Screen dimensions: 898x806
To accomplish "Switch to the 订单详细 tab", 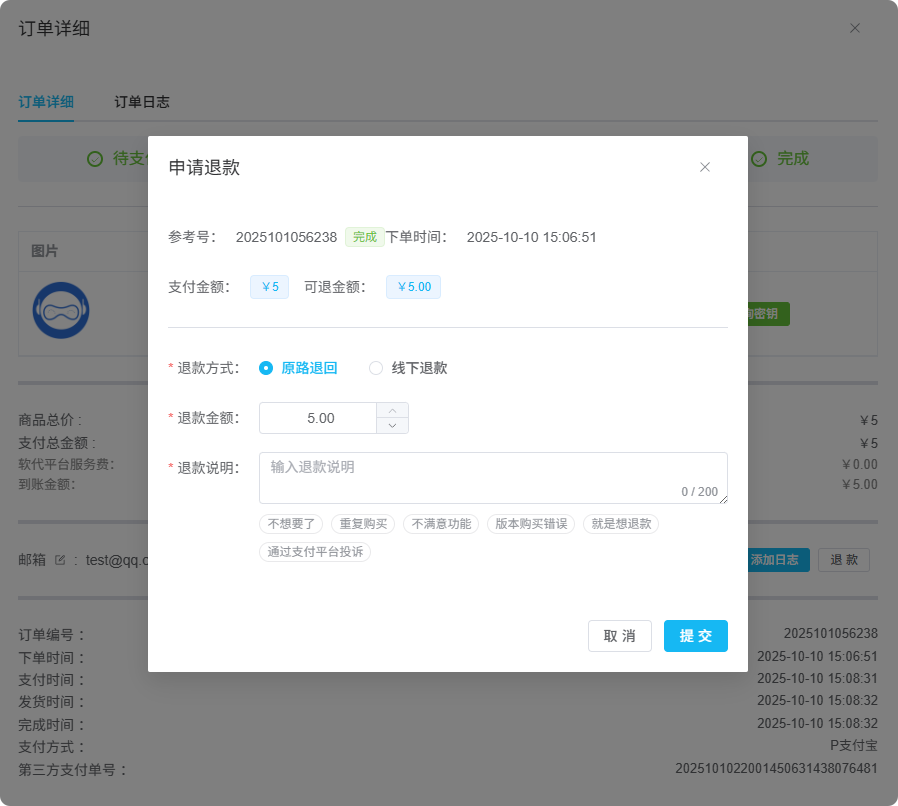I will [x=46, y=102].
